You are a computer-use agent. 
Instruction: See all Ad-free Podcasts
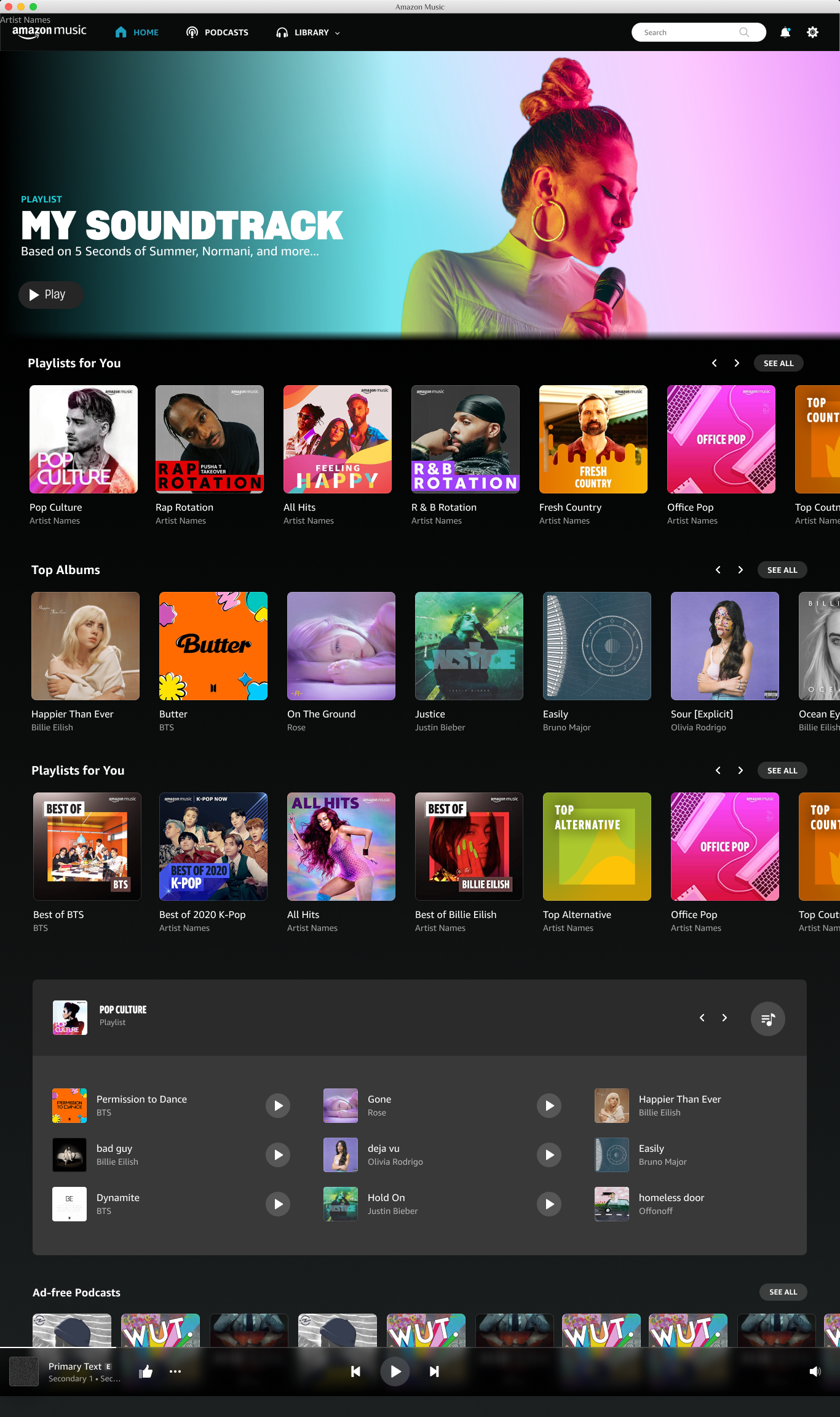783,1292
